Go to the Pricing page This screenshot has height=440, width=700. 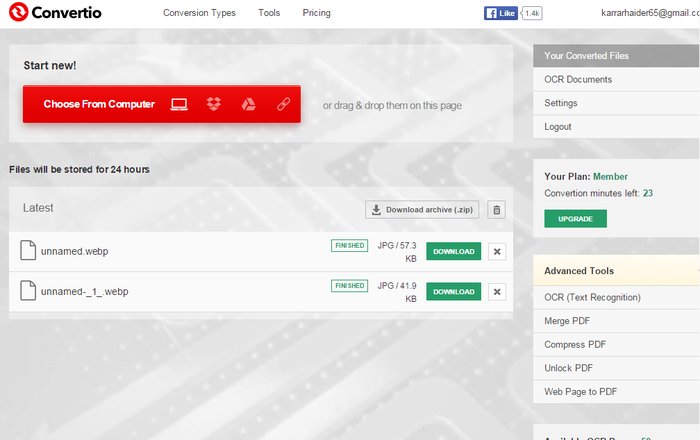(x=317, y=13)
